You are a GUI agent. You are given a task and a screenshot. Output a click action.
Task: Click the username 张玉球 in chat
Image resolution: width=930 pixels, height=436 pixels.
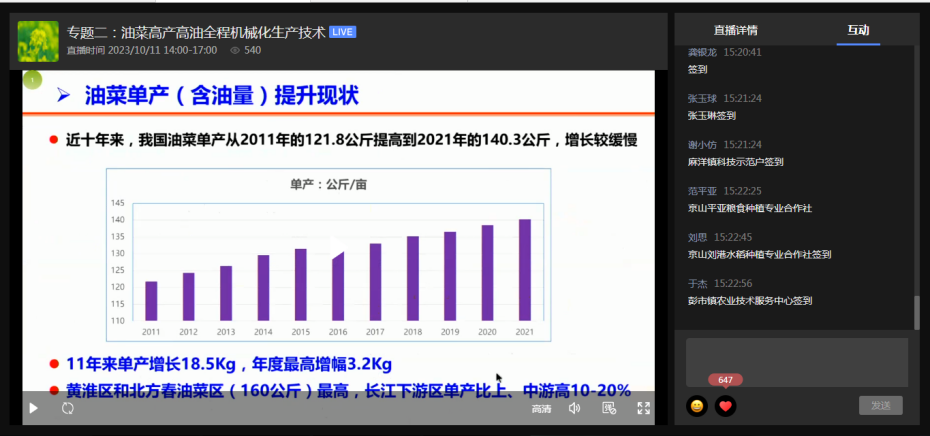702,99
